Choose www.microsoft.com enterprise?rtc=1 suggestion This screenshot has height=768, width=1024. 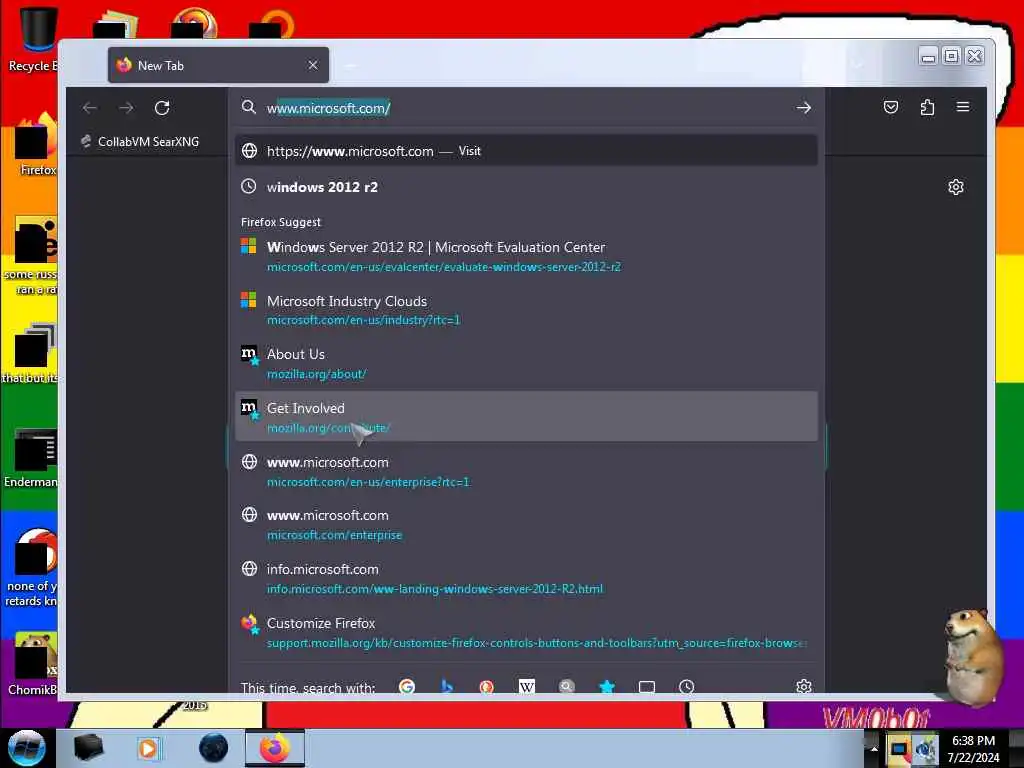point(526,471)
